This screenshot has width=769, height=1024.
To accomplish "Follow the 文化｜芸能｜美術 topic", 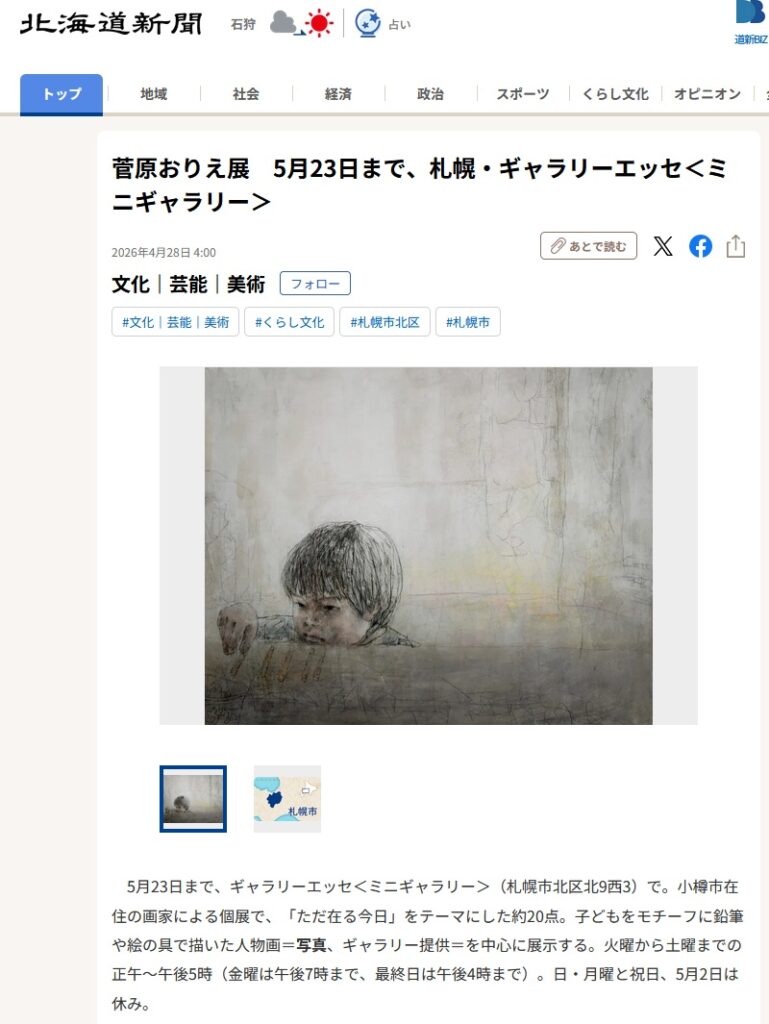I will [315, 283].
